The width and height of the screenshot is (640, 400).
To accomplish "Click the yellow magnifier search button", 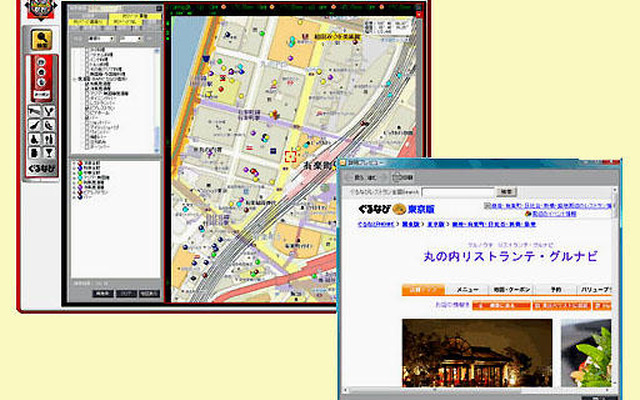I will pos(42,39).
